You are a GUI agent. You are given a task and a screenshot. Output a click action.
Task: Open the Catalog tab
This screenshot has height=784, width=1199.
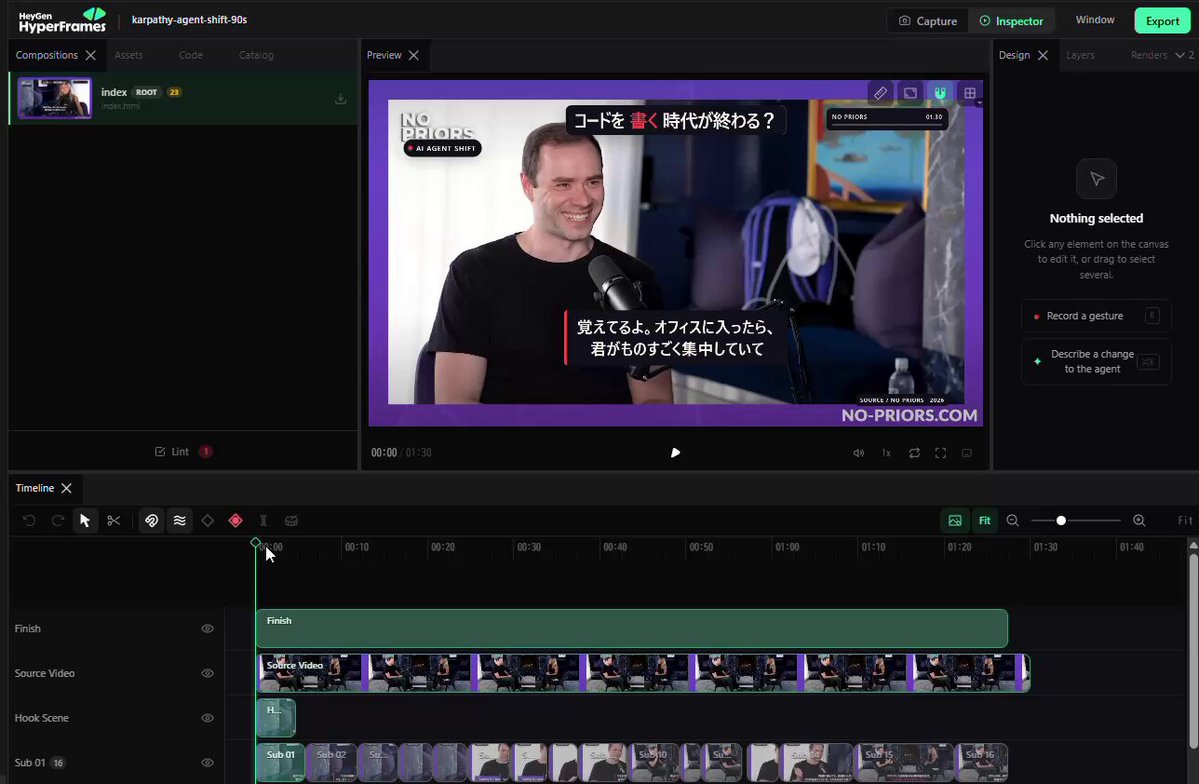[x=256, y=55]
